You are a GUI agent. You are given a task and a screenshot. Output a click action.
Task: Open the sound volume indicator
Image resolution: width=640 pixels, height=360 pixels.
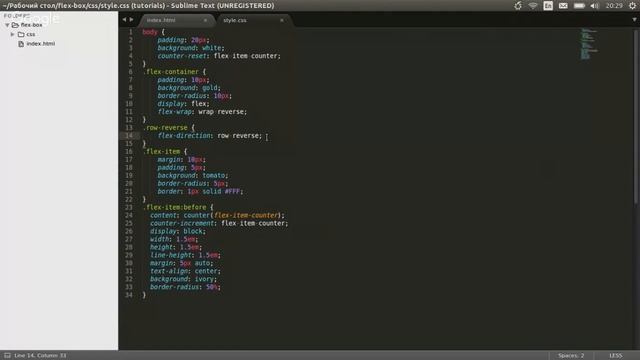[x=595, y=6]
